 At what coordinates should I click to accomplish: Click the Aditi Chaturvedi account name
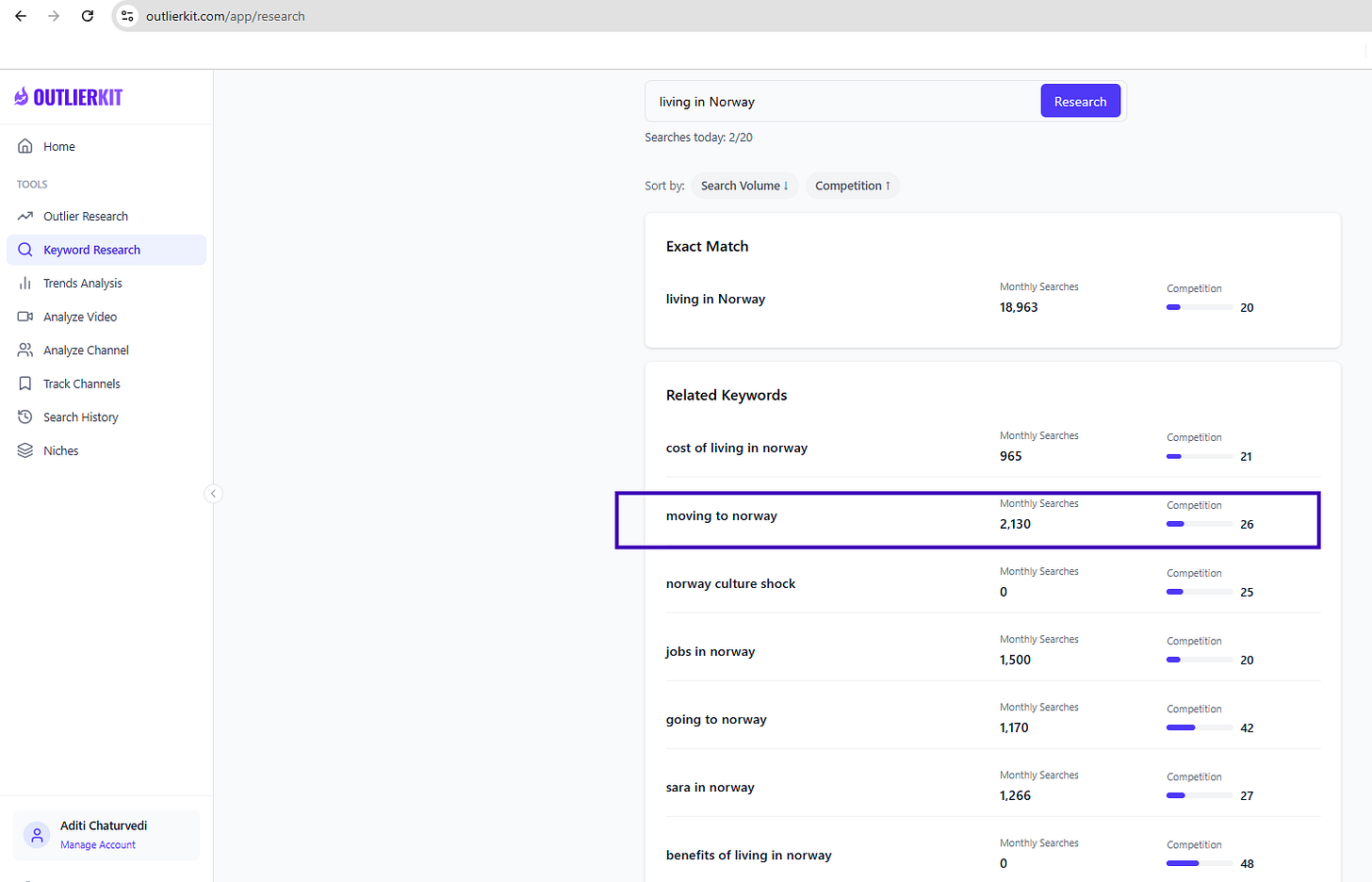(x=104, y=825)
